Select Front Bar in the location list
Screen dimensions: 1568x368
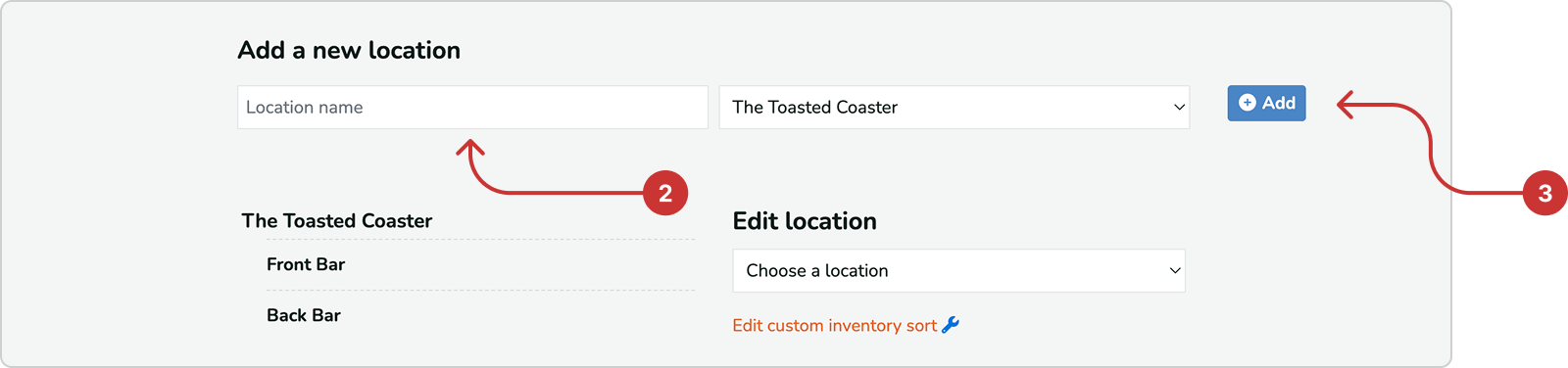[306, 264]
